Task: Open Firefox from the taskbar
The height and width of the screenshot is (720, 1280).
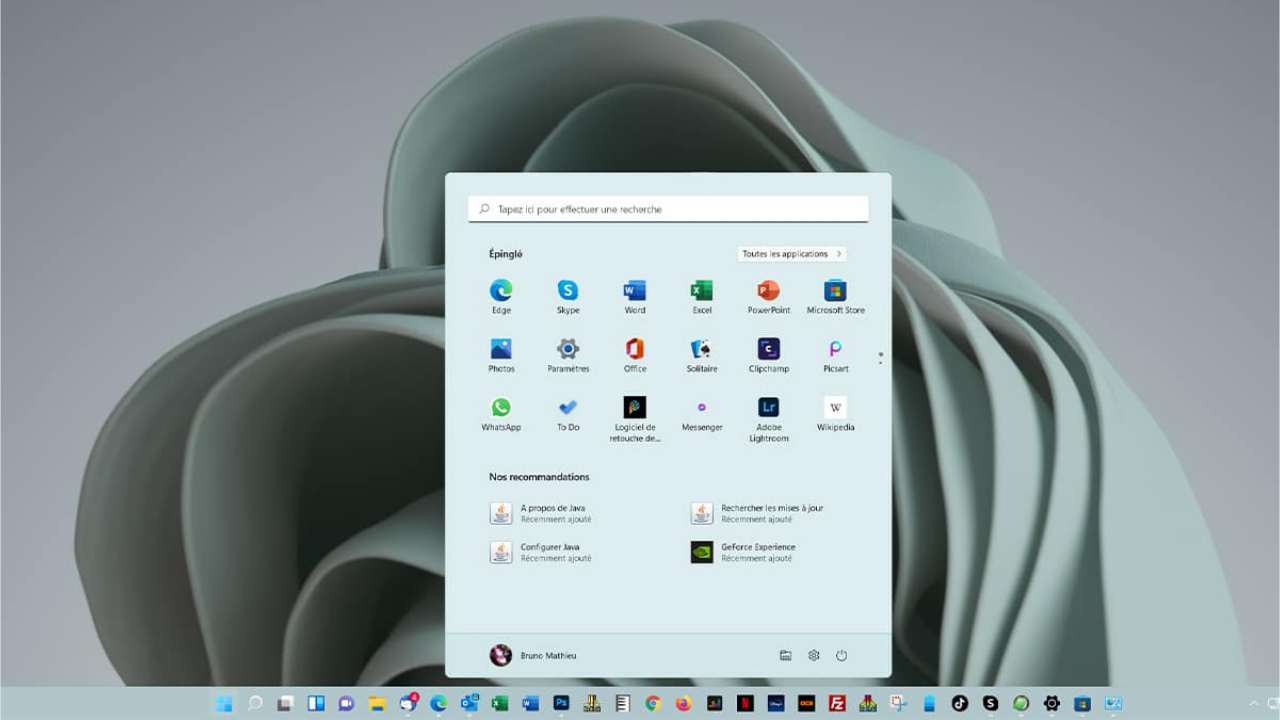Action: pos(683,703)
